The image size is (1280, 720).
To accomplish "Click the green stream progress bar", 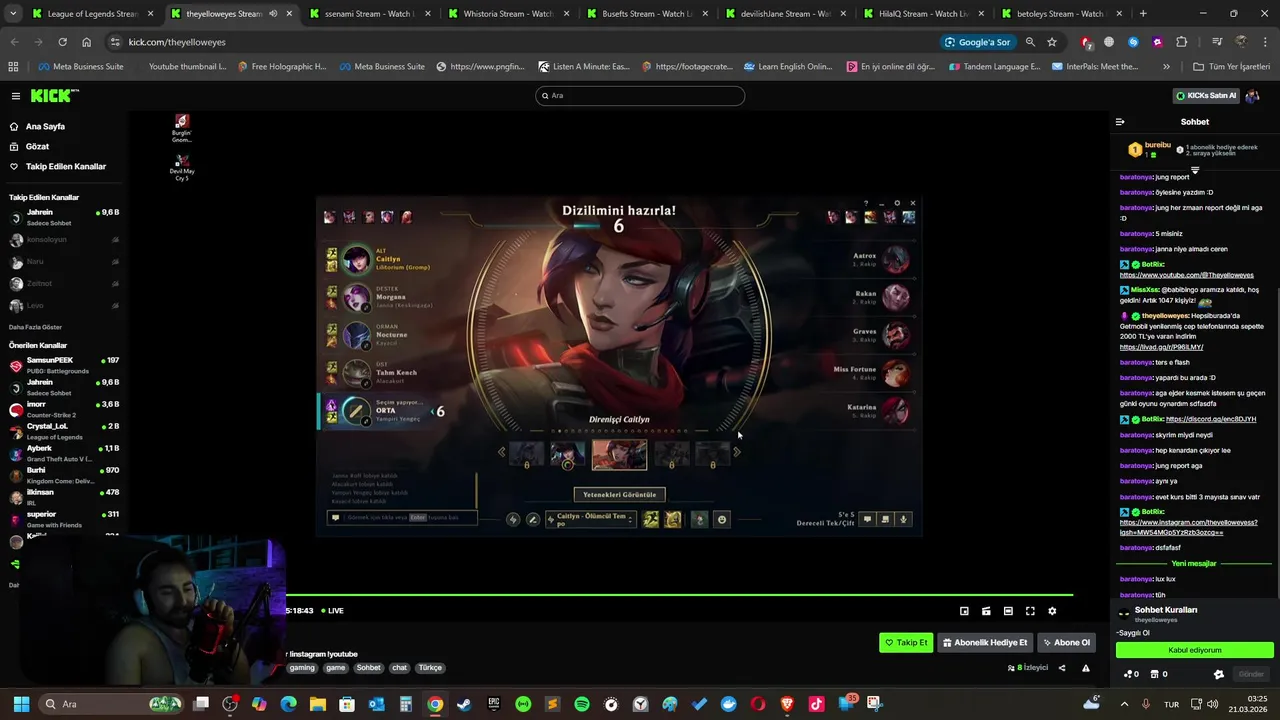I will tap(678, 596).
